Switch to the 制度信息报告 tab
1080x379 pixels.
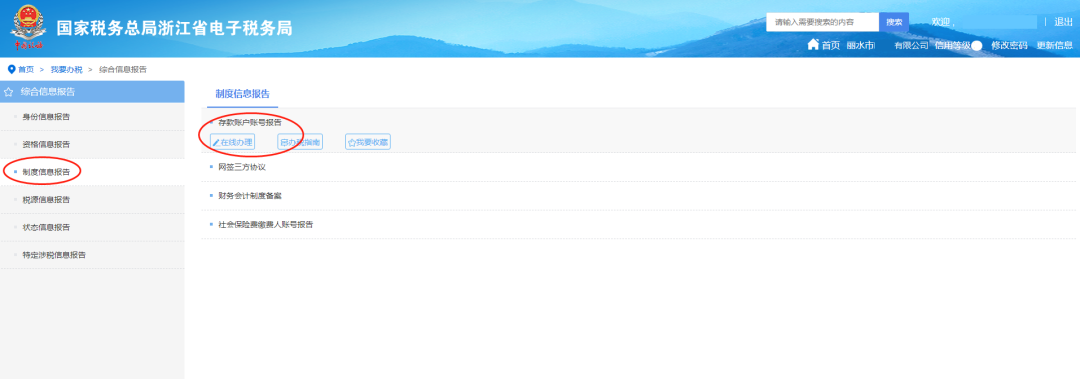pos(242,94)
